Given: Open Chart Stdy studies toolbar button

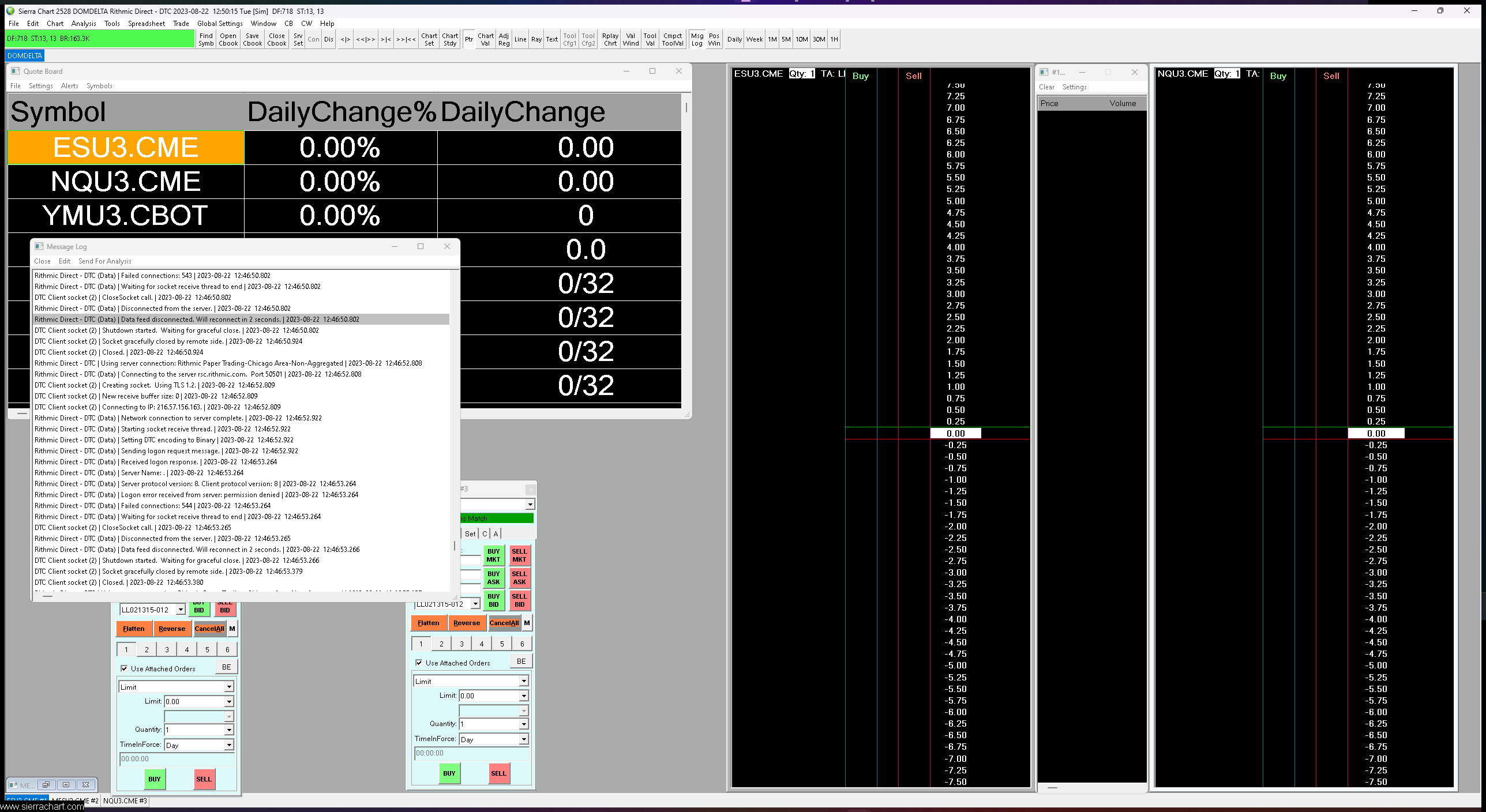Looking at the screenshot, I should (x=450, y=39).
